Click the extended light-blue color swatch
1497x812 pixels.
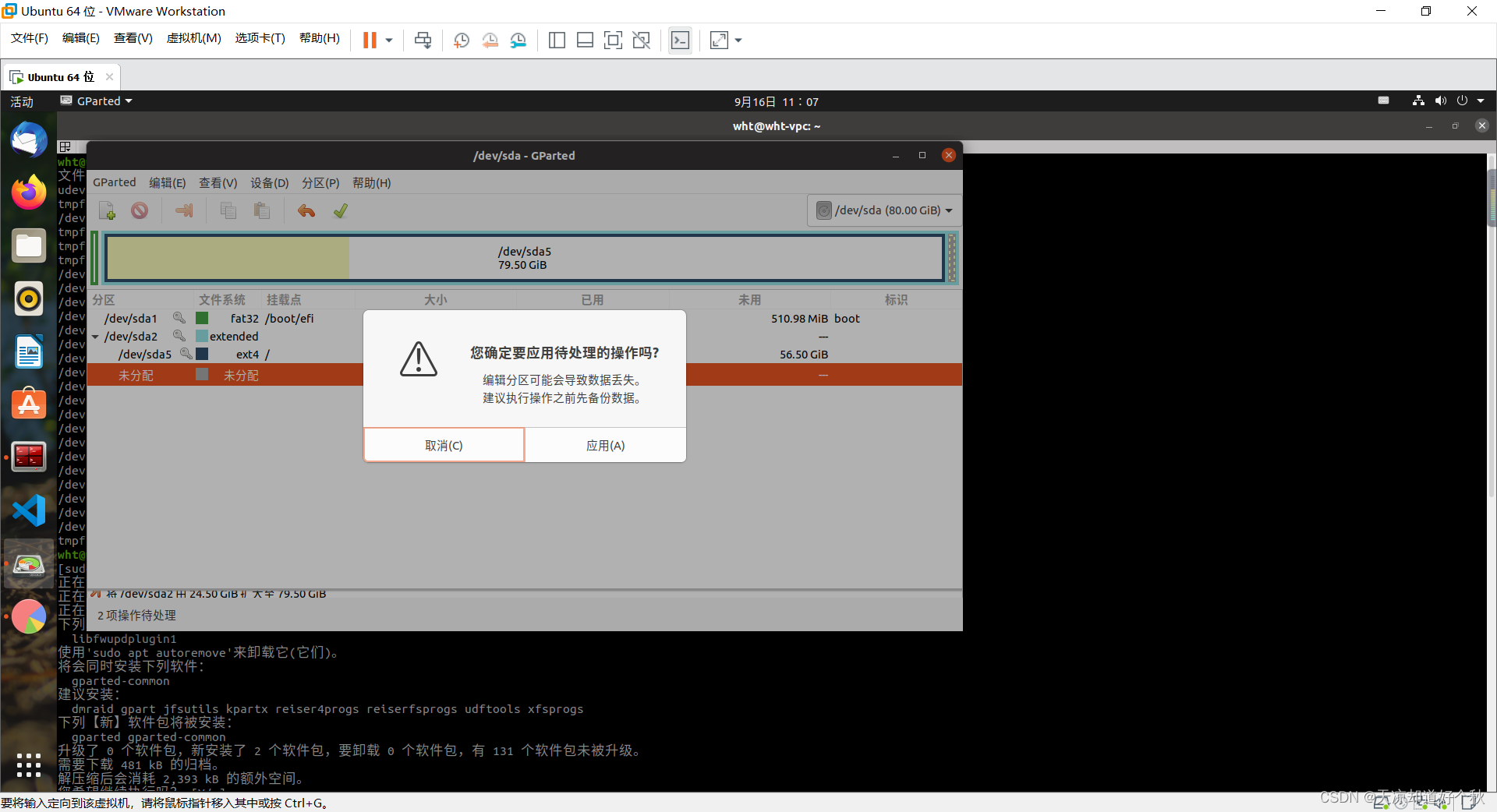[202, 336]
